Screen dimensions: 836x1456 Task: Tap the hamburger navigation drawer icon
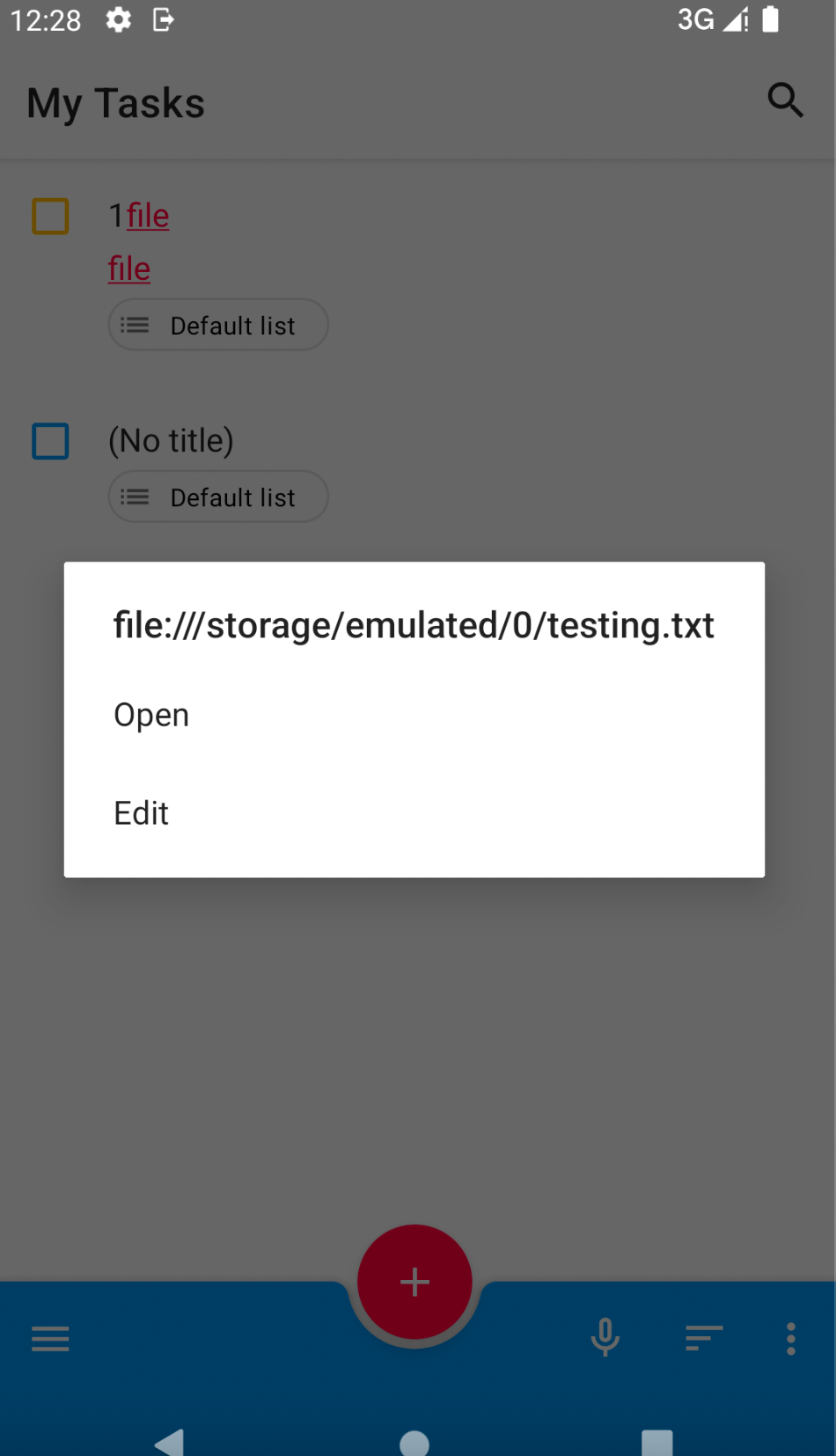tap(50, 1338)
